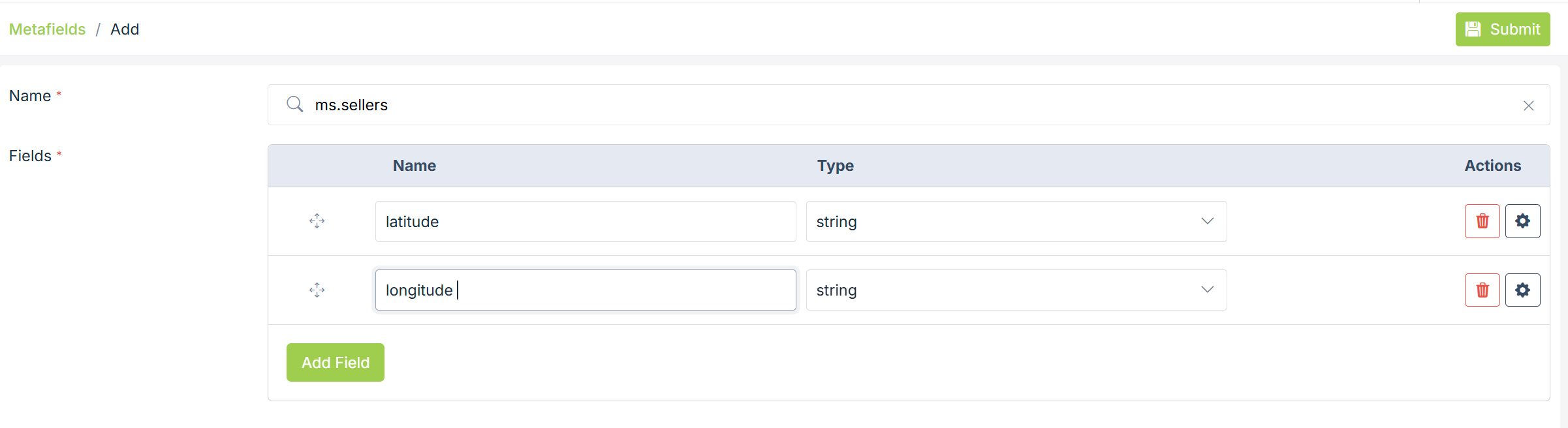Image resolution: width=1568 pixels, height=428 pixels.
Task: Go back to Metafields breadcrumb
Action: 47,29
